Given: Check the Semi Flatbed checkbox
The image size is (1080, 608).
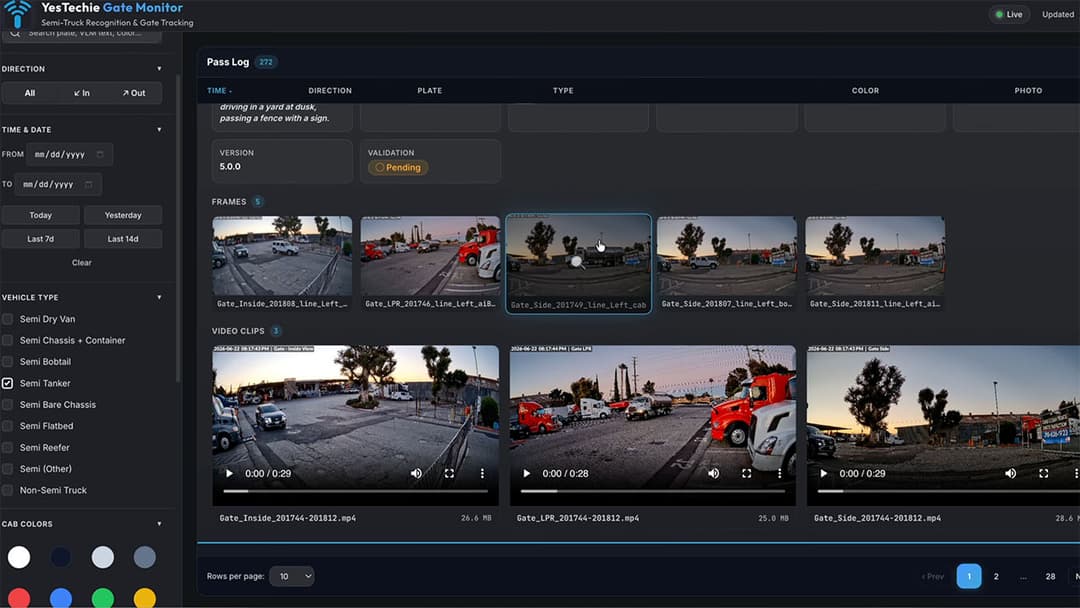Looking at the screenshot, I should (x=8, y=426).
